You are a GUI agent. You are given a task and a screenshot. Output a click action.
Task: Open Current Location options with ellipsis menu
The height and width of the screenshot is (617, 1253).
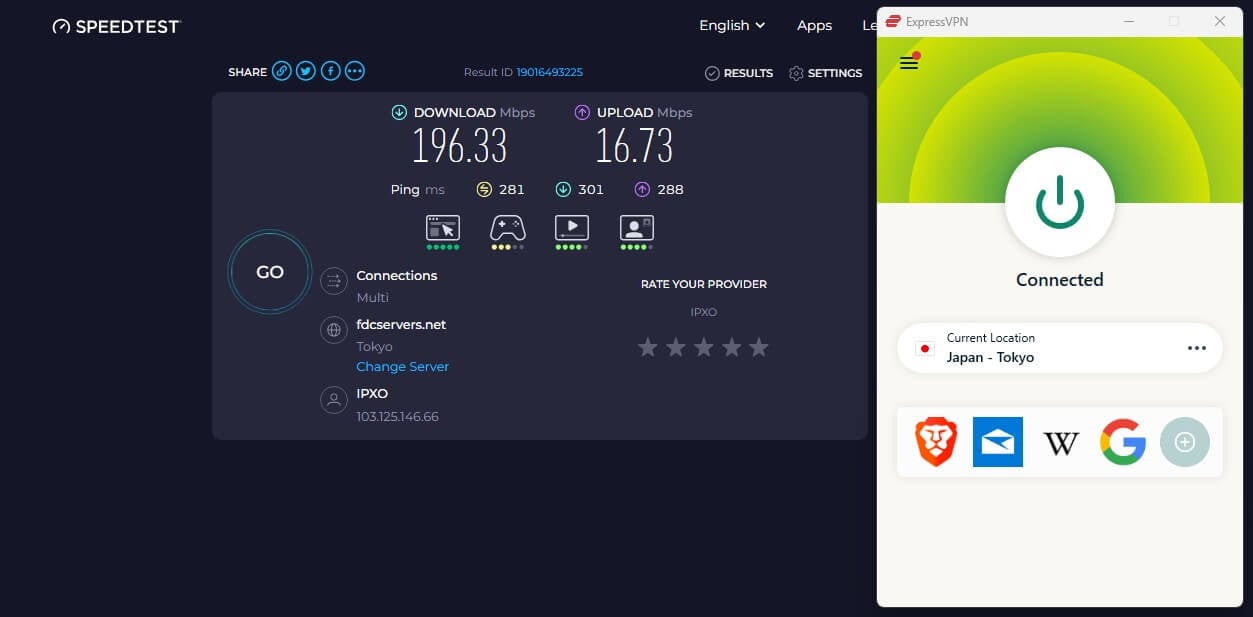[1197, 348]
